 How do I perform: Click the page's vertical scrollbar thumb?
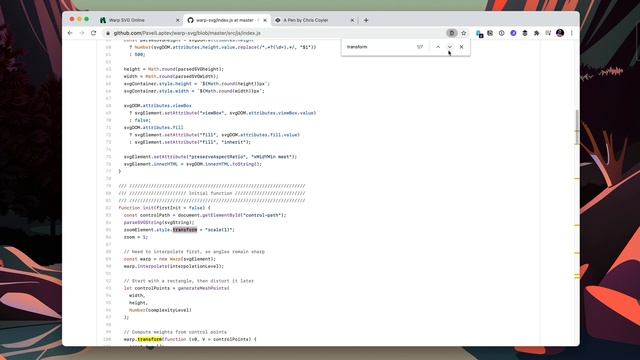[x=577, y=127]
